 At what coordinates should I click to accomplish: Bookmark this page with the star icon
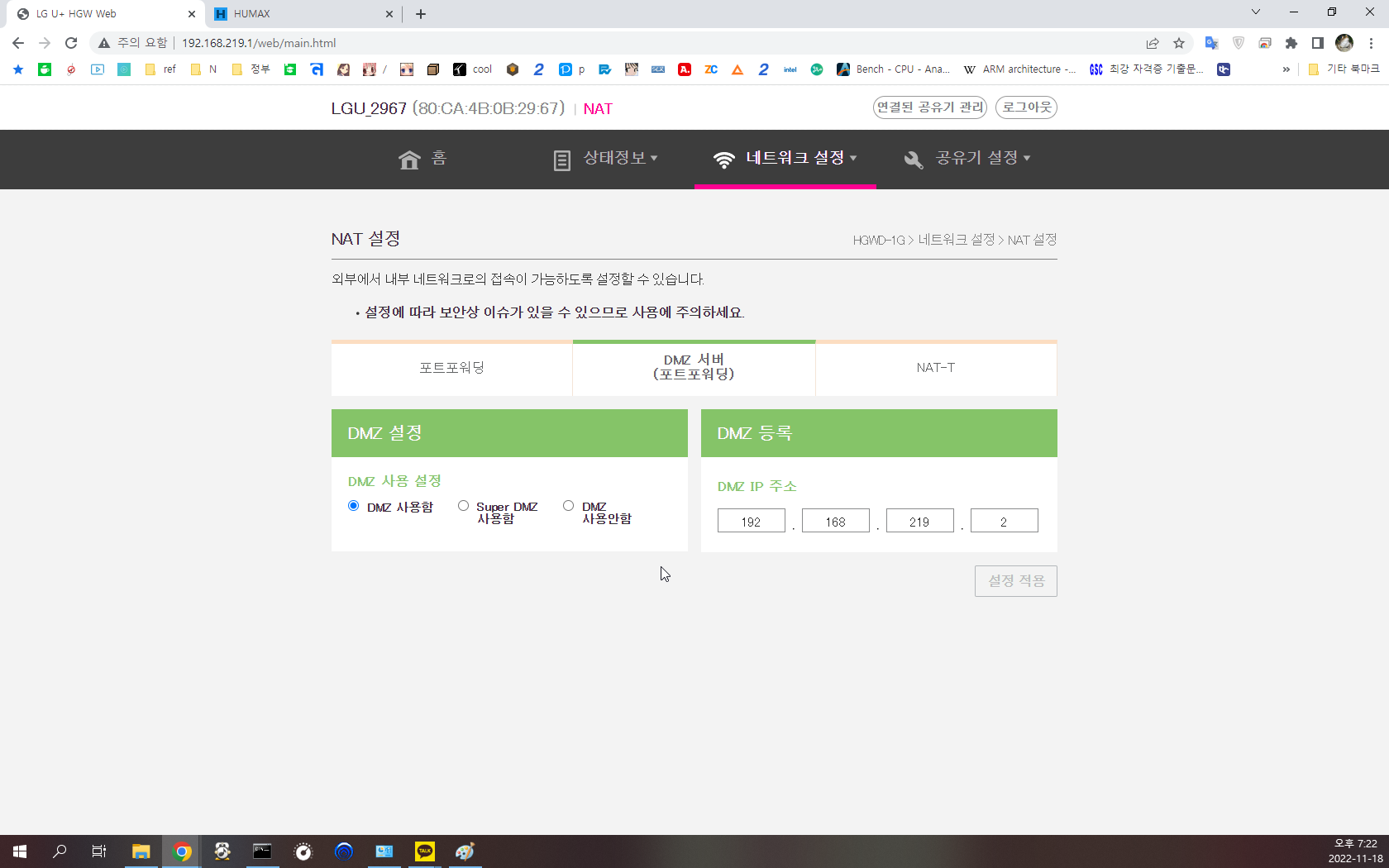coord(1179,43)
